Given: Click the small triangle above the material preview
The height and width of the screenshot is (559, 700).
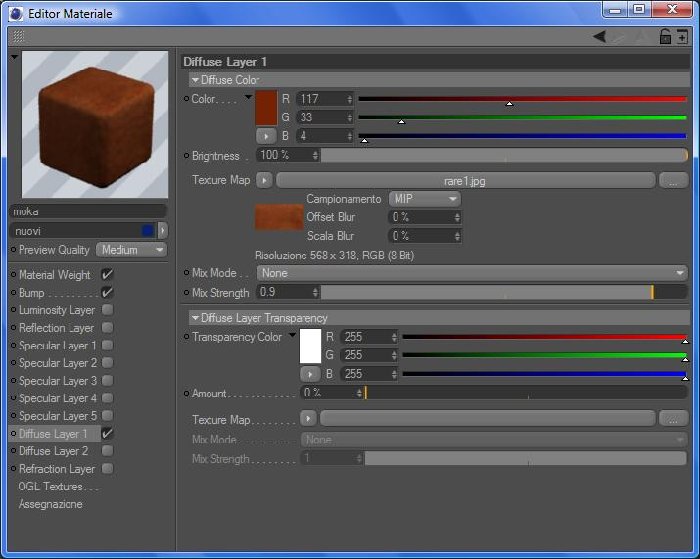Looking at the screenshot, I should pyautogui.click(x=15, y=57).
